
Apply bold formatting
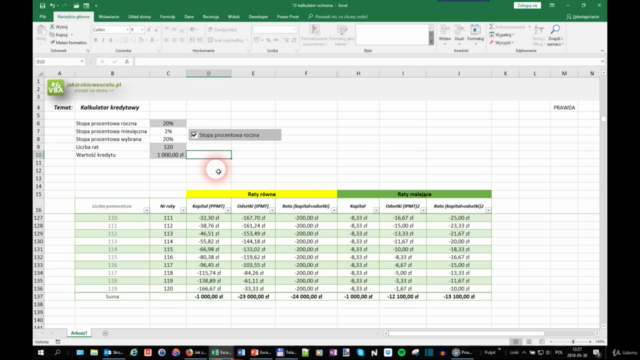point(96,40)
